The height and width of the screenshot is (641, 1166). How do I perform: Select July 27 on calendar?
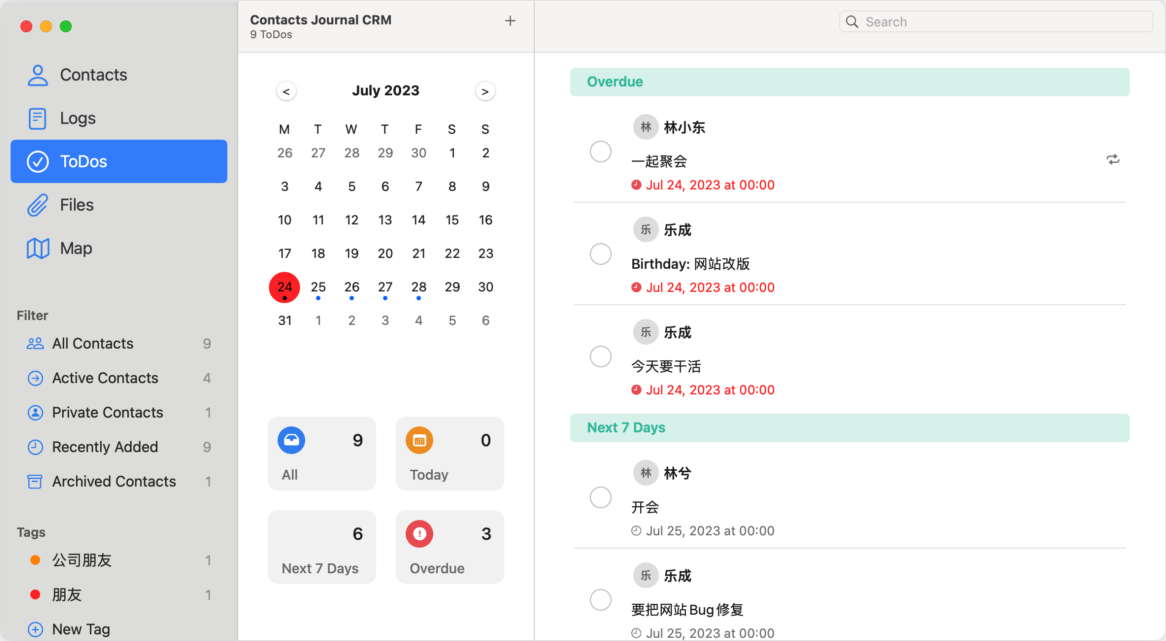pos(385,287)
